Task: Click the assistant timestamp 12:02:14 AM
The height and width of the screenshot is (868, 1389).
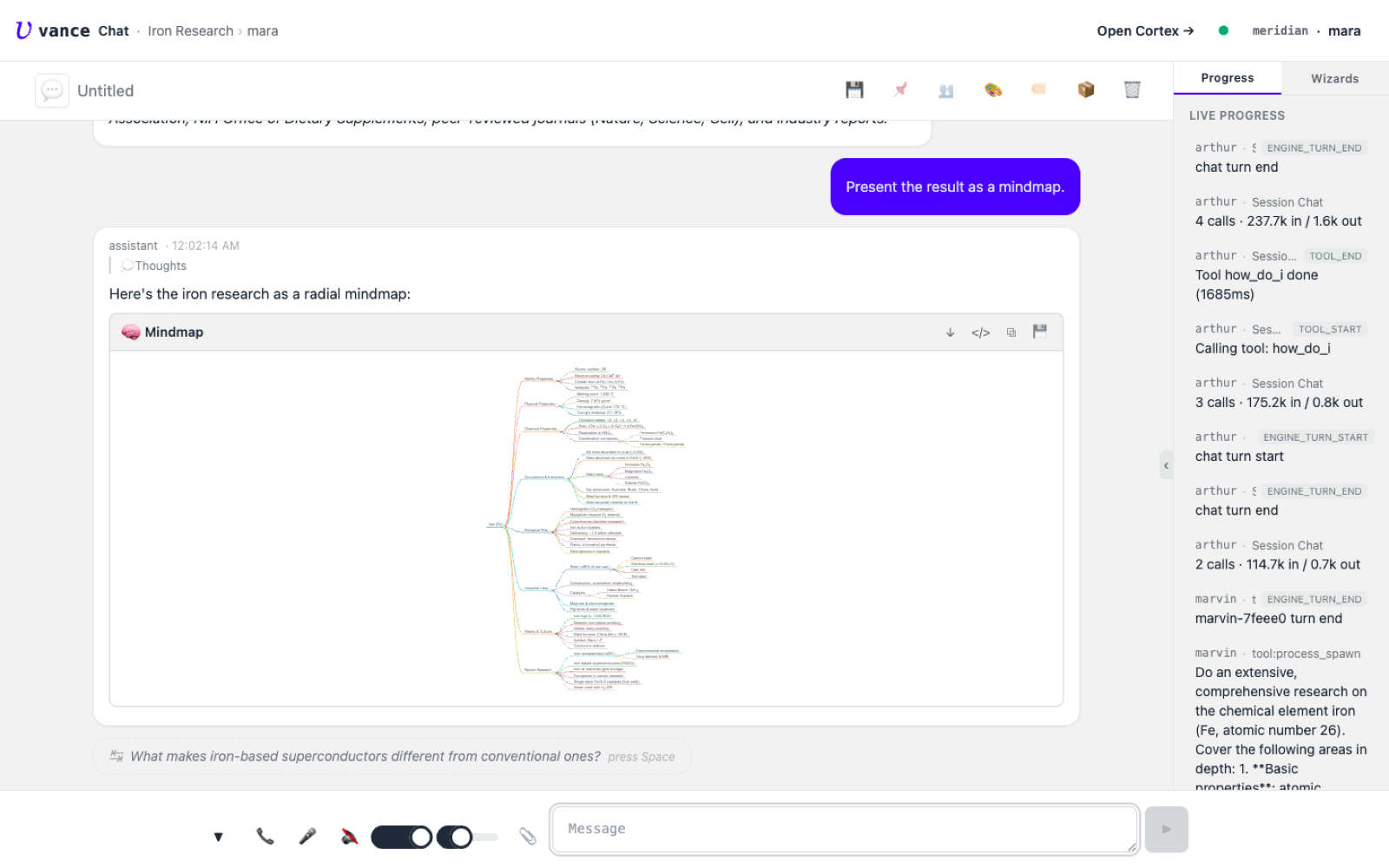Action: tap(206, 246)
